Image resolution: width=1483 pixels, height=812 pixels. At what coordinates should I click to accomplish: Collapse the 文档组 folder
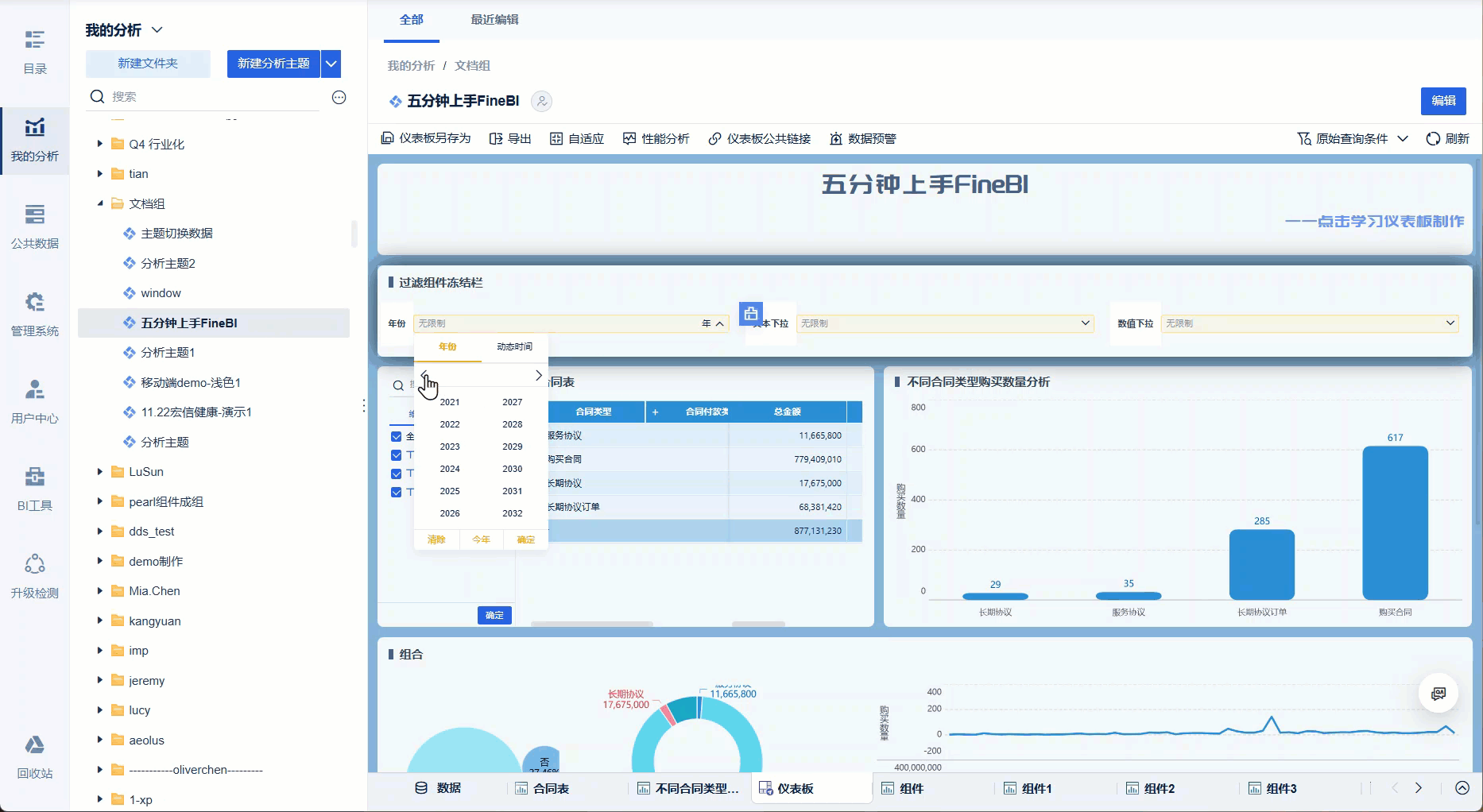pos(100,203)
